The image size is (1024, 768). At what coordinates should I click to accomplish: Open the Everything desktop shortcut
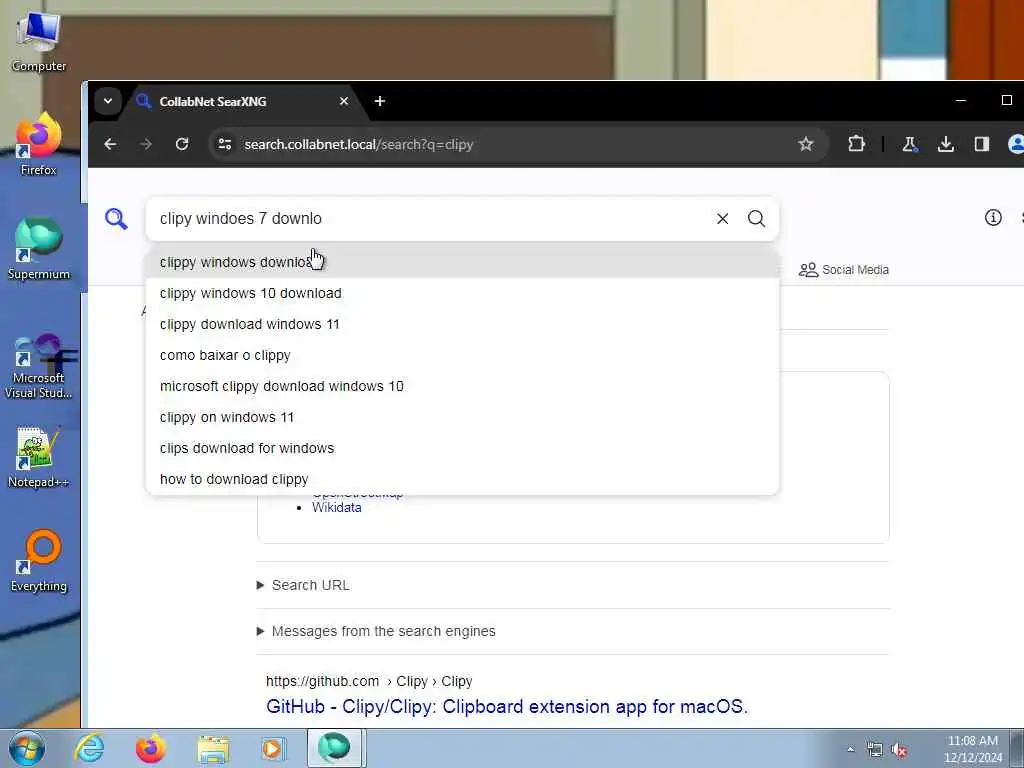pyautogui.click(x=39, y=561)
